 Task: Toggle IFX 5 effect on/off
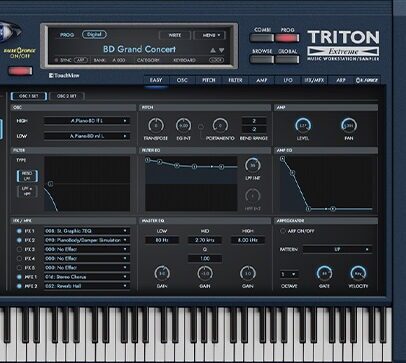19,267
